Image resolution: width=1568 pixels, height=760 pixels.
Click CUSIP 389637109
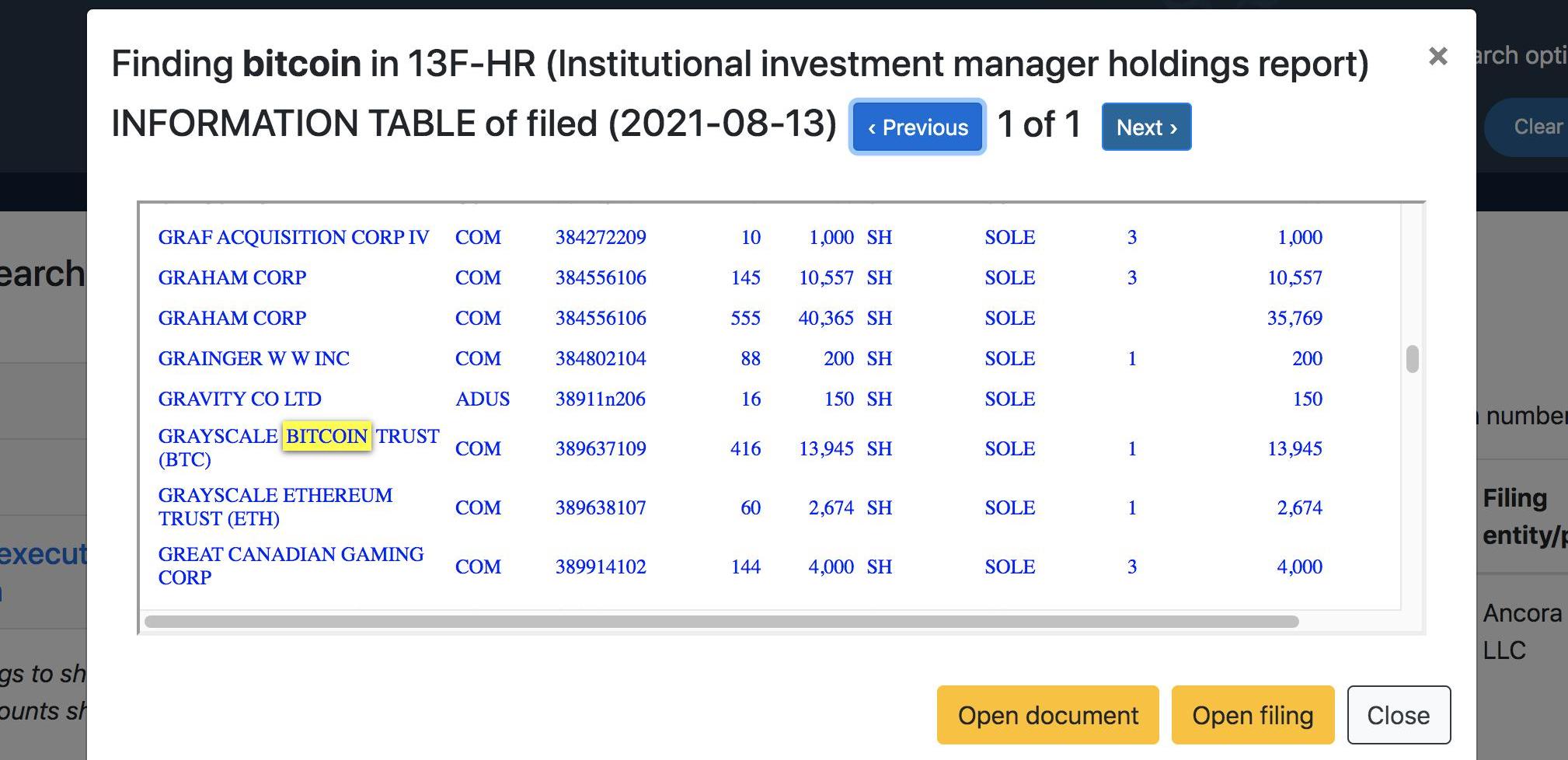[601, 448]
